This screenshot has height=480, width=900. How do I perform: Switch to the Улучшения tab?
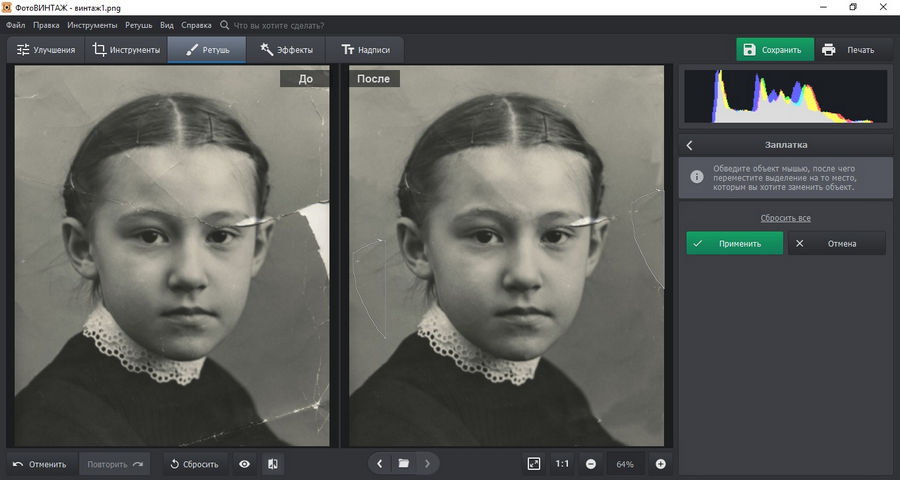coord(46,50)
